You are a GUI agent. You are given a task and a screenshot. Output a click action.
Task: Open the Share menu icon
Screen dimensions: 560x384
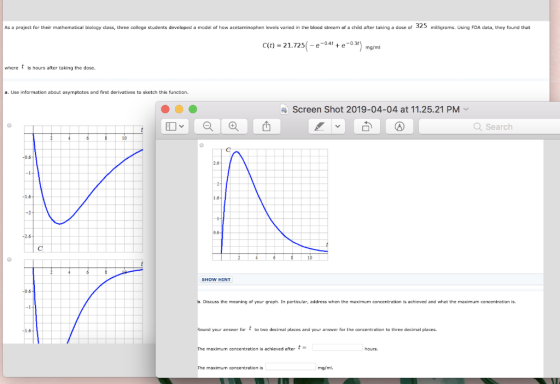pos(266,126)
